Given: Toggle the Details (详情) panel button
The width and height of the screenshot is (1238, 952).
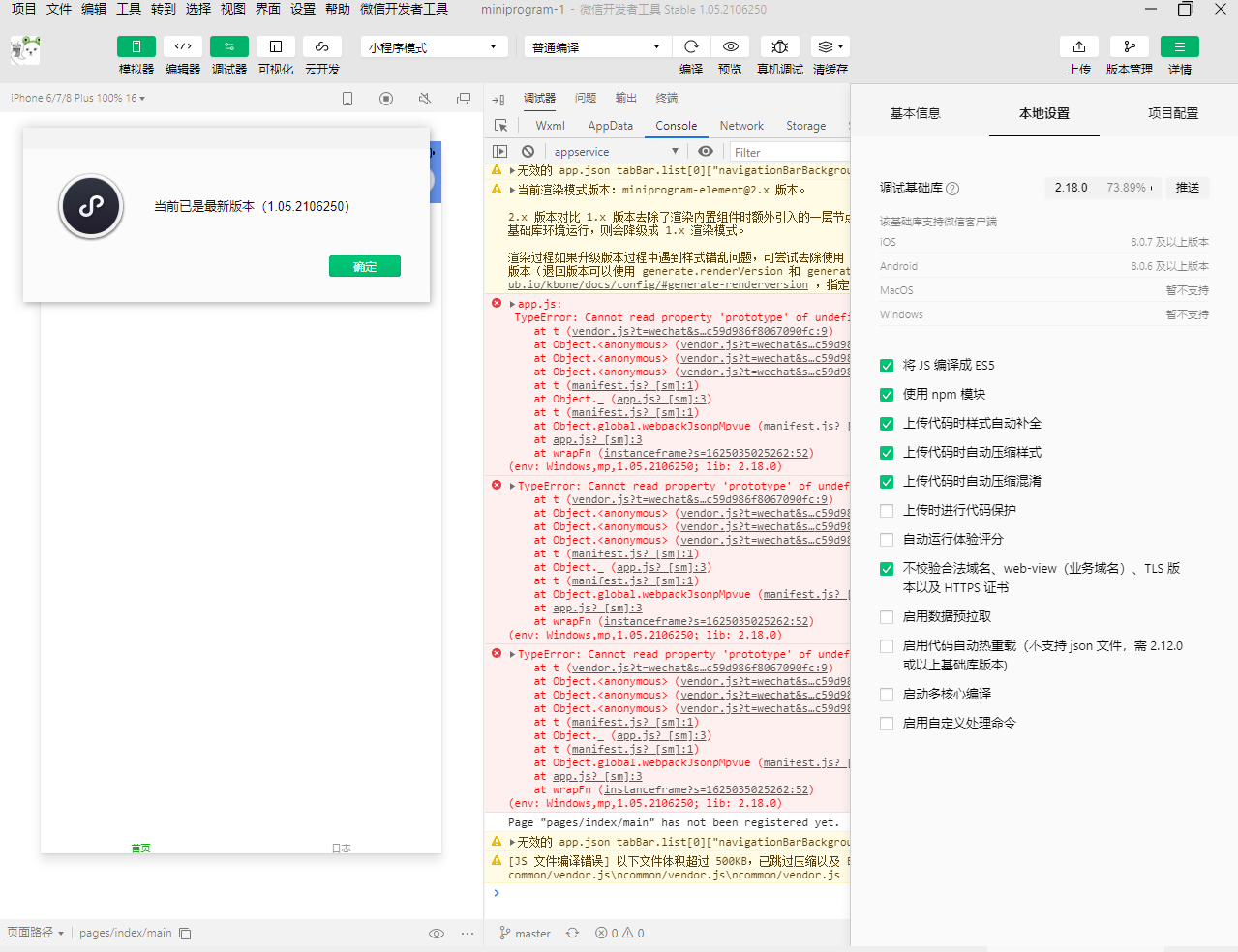Looking at the screenshot, I should [1180, 46].
